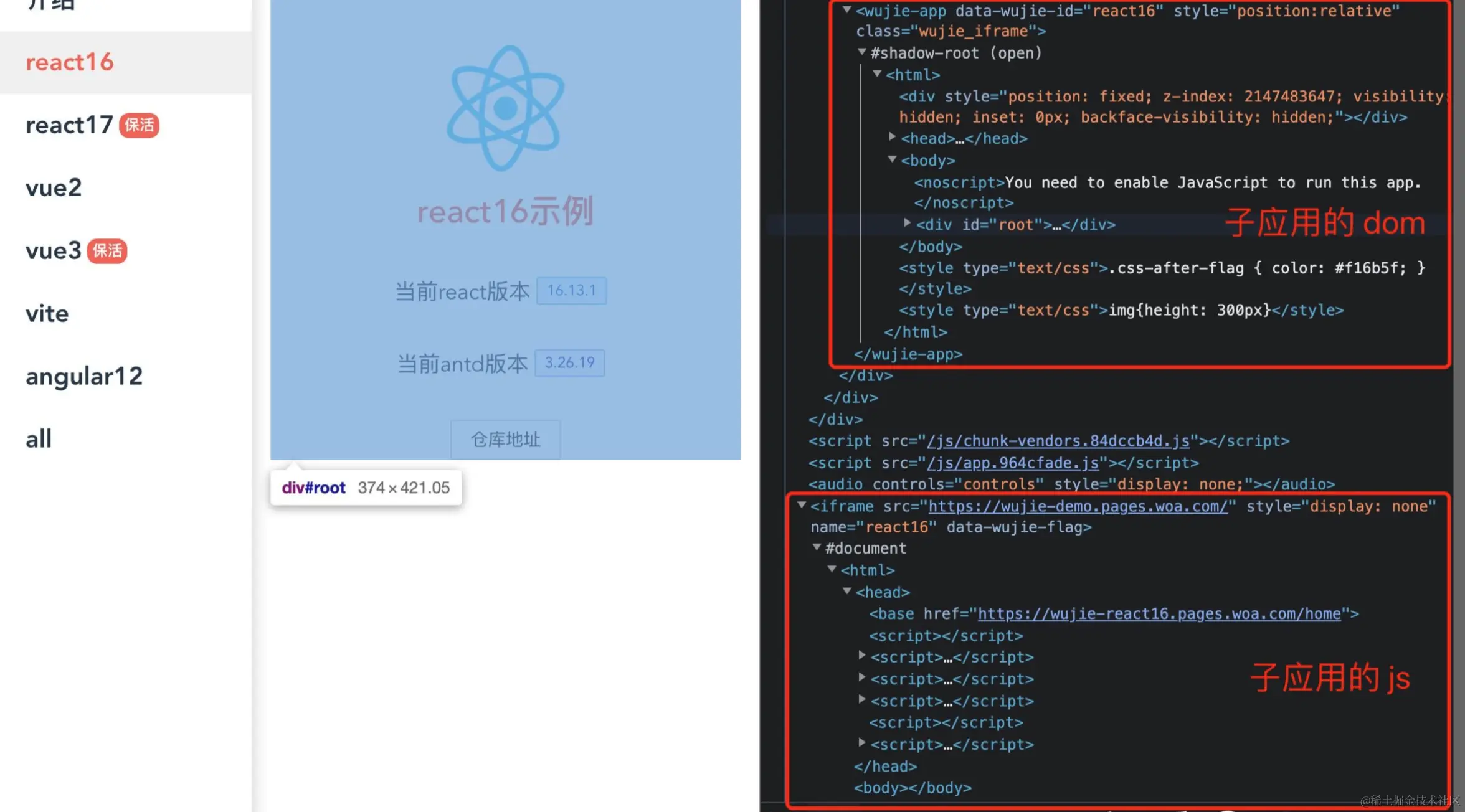Click the 当前antd版本 label

(463, 363)
